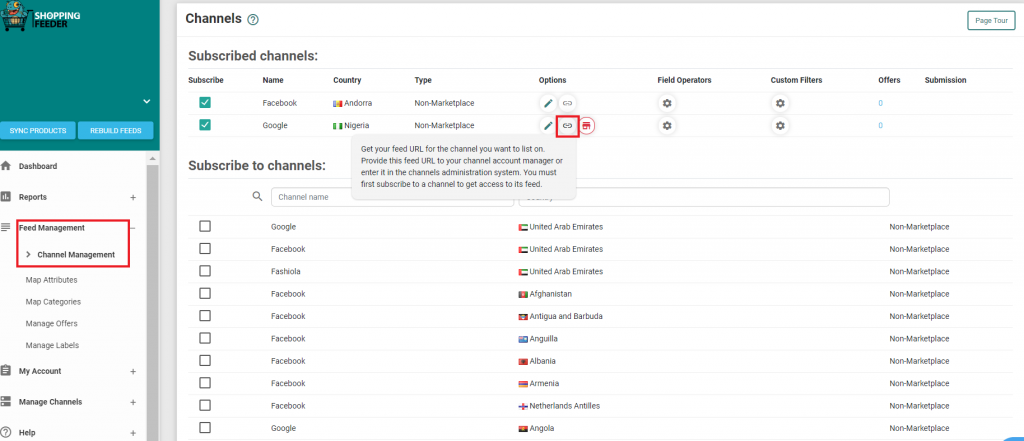Viewport: 1024px width, 441px height.
Task: Click the Manage Channels server icon
Action: pos(6,402)
